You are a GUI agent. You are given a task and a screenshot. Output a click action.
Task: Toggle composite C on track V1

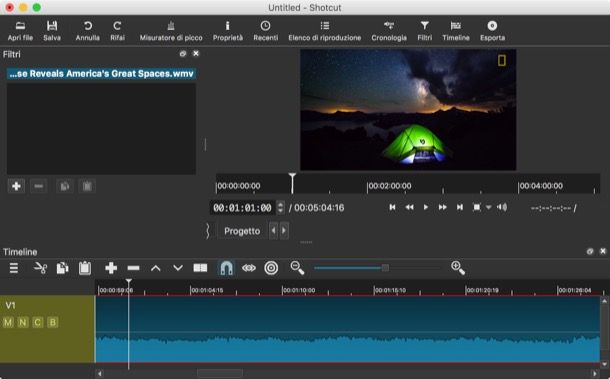37,322
